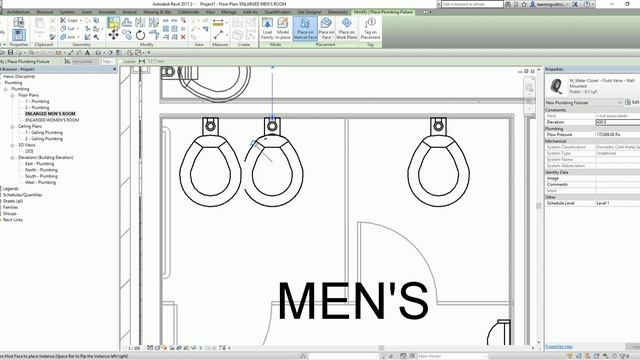Viewport: 640px width, 360px height.
Task: Open the Massing & Site ribbon tab
Action: click(157, 12)
